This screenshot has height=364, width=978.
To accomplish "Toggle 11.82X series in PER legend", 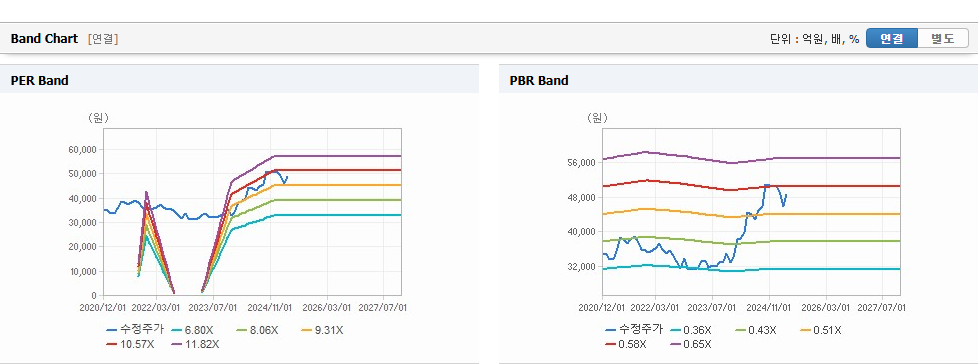I will (196, 344).
